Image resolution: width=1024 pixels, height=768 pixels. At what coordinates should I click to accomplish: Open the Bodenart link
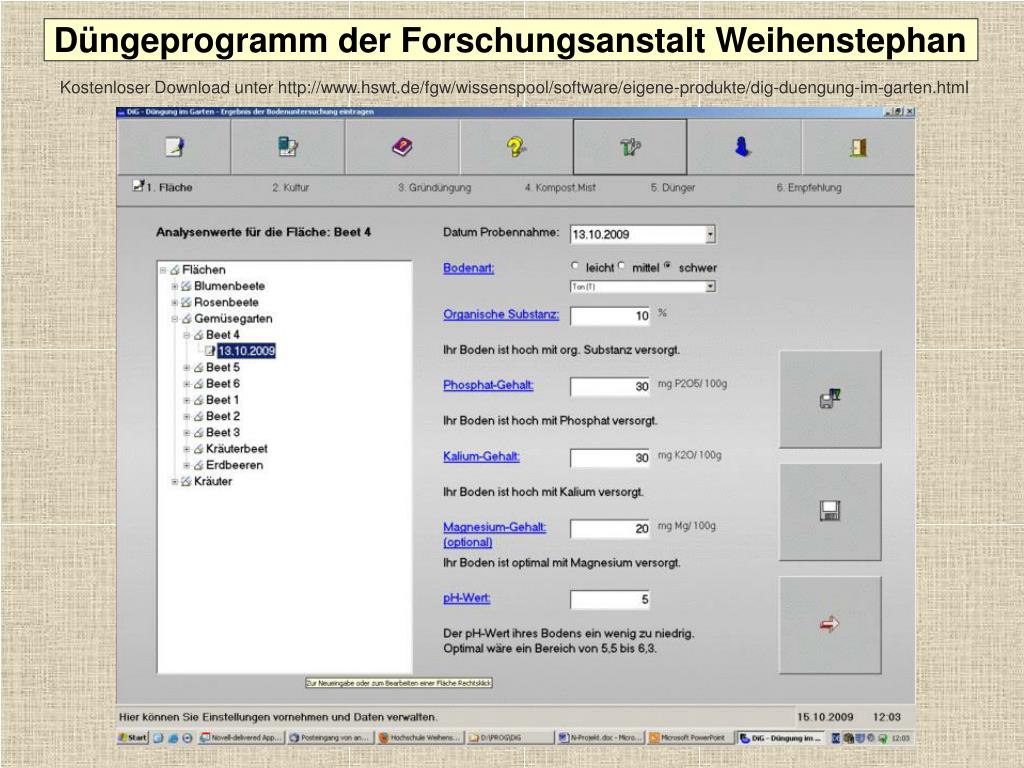[x=468, y=268]
